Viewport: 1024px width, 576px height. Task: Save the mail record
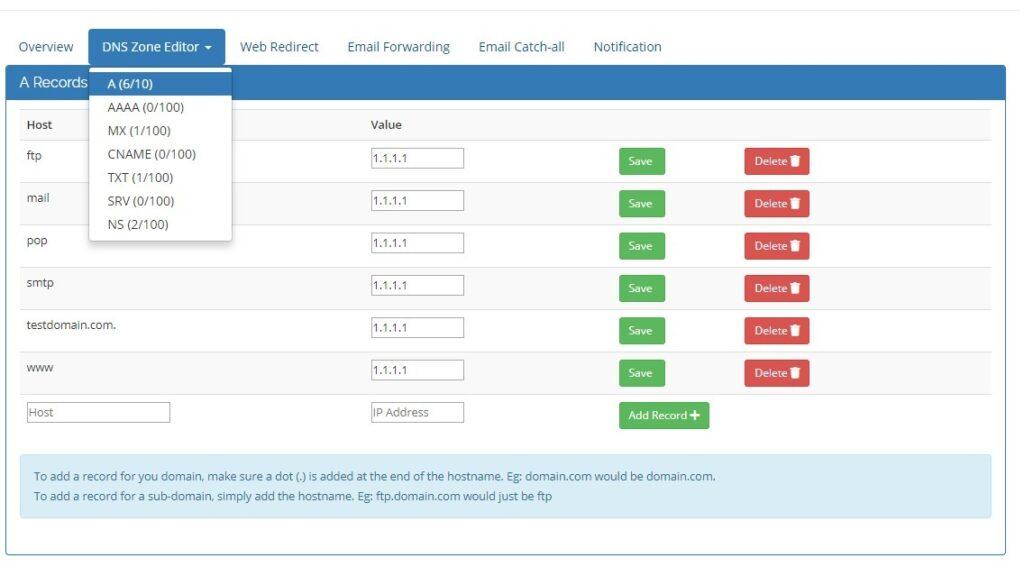(x=641, y=204)
